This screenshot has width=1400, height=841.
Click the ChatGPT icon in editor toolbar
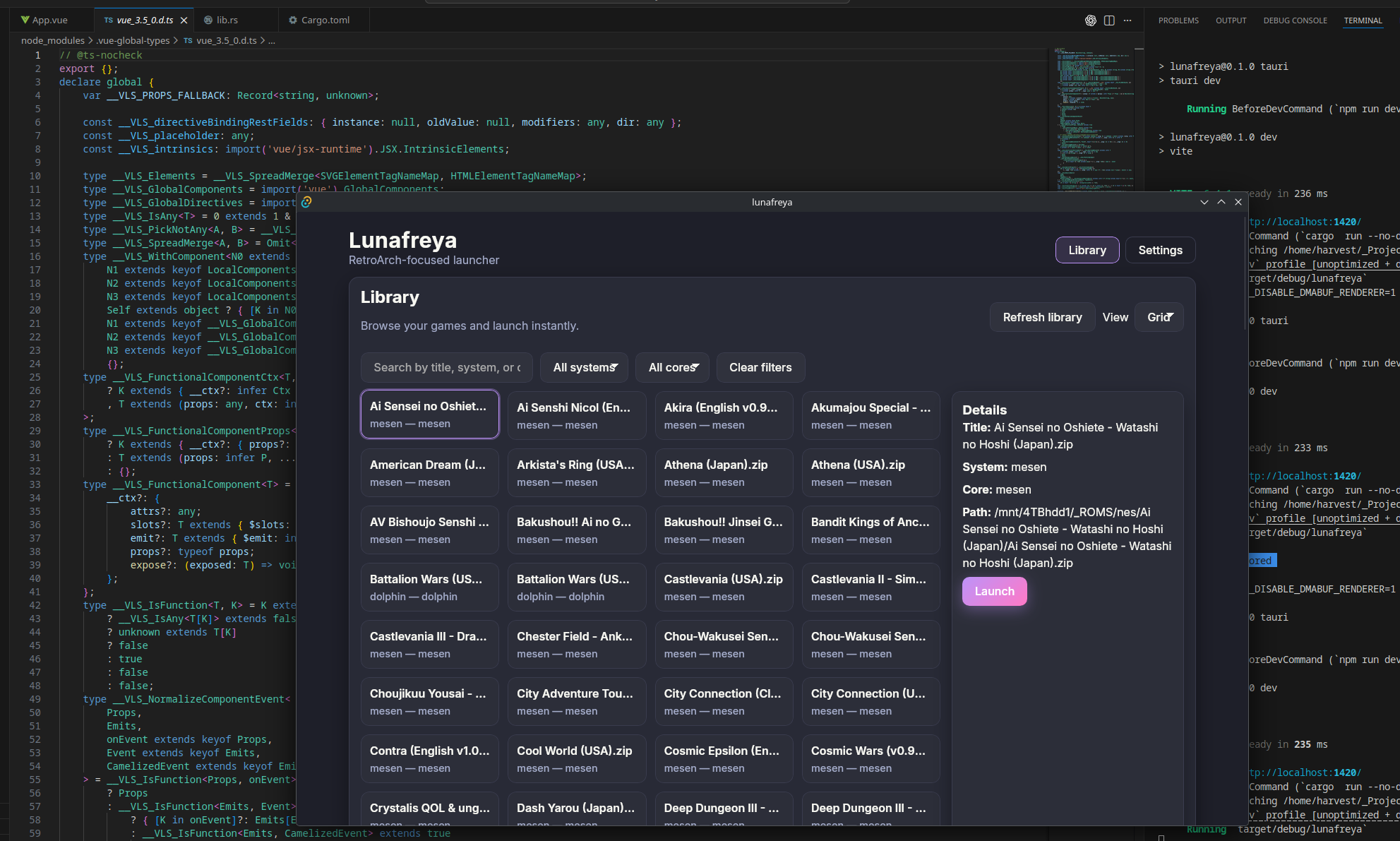pos(1090,20)
